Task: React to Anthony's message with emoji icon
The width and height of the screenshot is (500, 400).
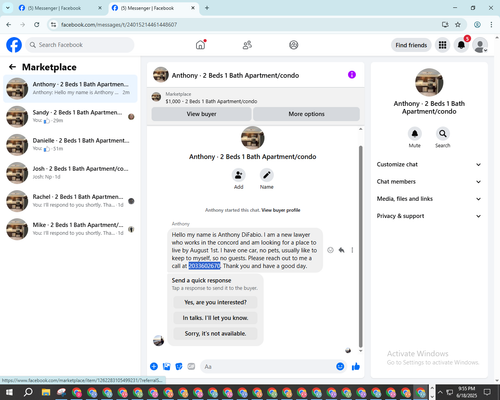Action: [x=330, y=250]
